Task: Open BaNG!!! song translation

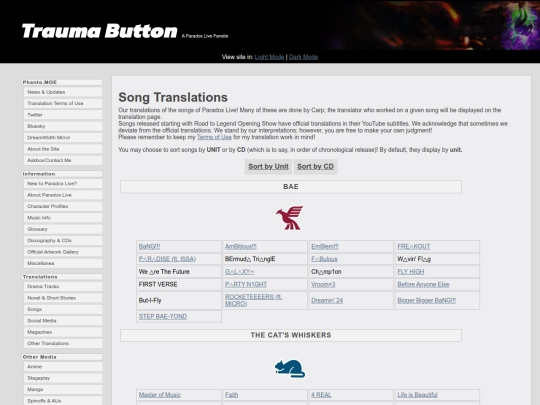Action: [149, 247]
